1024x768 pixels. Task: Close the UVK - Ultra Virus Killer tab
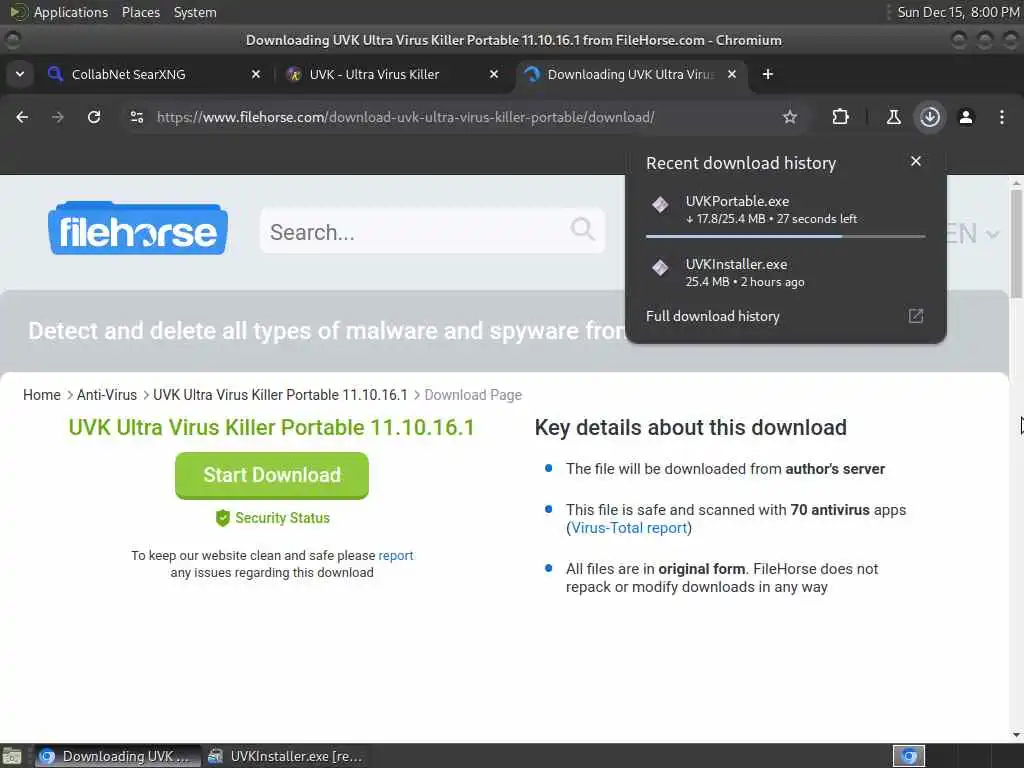click(x=494, y=74)
